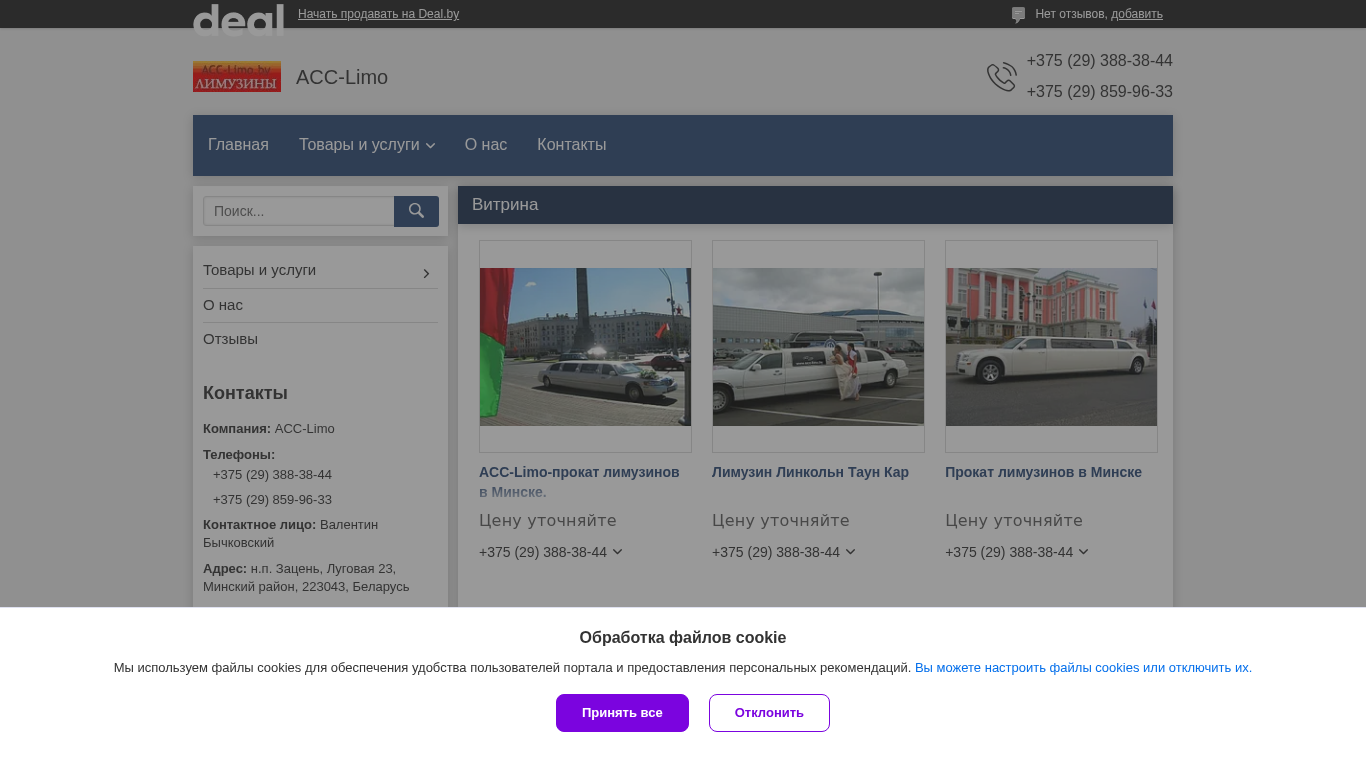Open ACC-Limo-прокат лимузинов в Минске product link

click(579, 482)
